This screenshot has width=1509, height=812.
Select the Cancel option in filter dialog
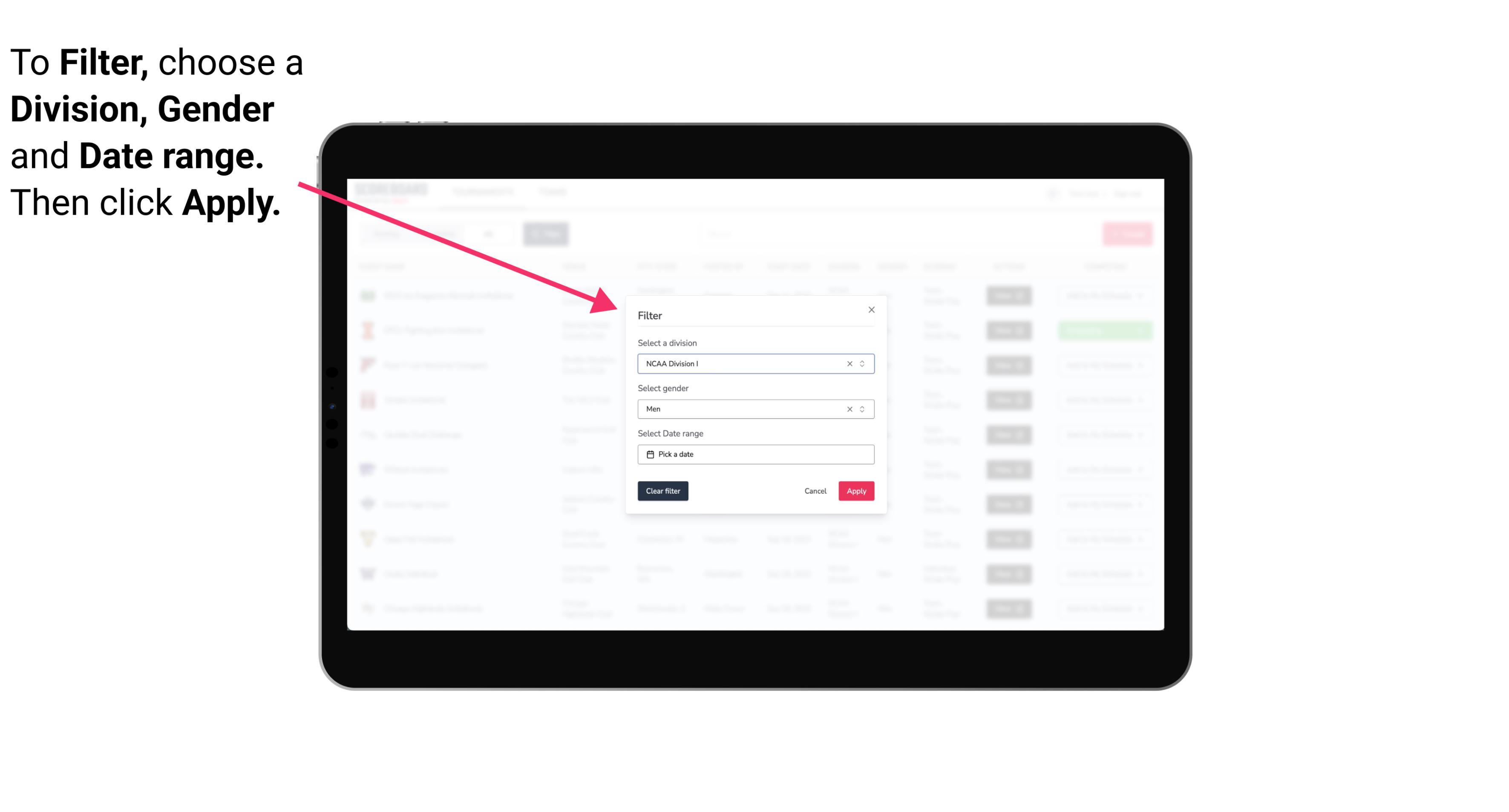[816, 491]
